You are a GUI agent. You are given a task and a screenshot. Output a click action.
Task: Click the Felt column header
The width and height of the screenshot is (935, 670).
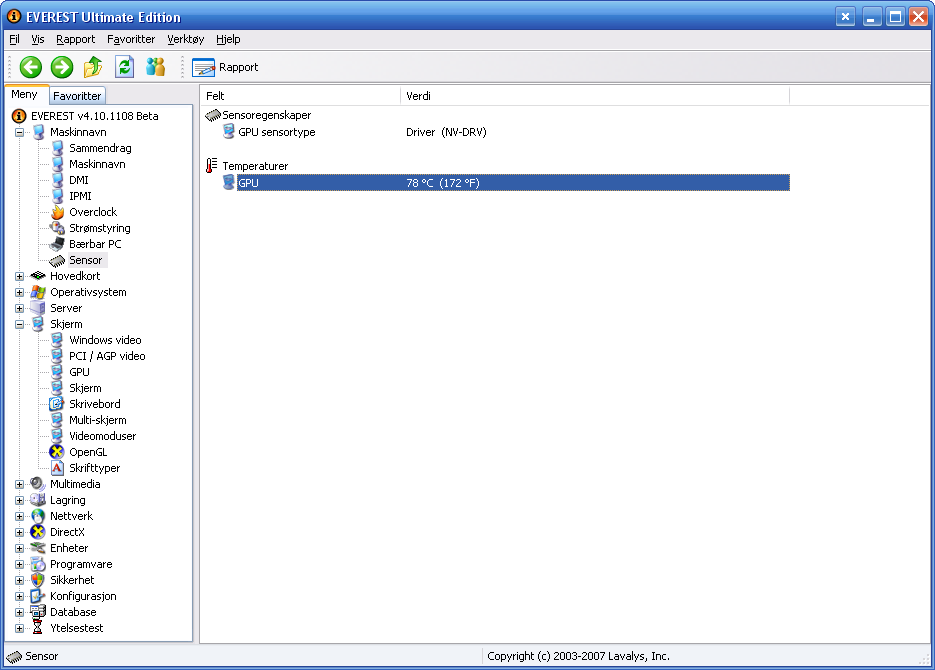click(300, 96)
